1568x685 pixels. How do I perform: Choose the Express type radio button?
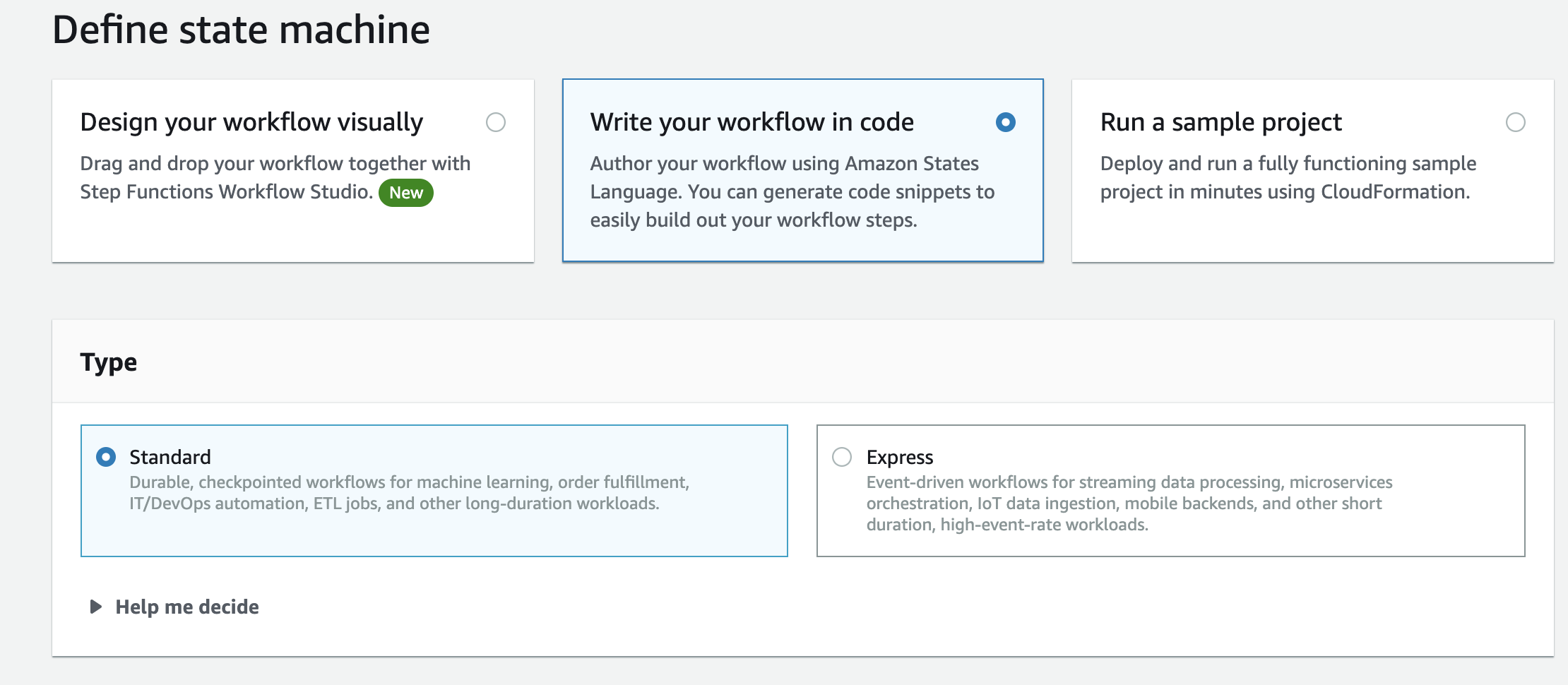click(841, 457)
